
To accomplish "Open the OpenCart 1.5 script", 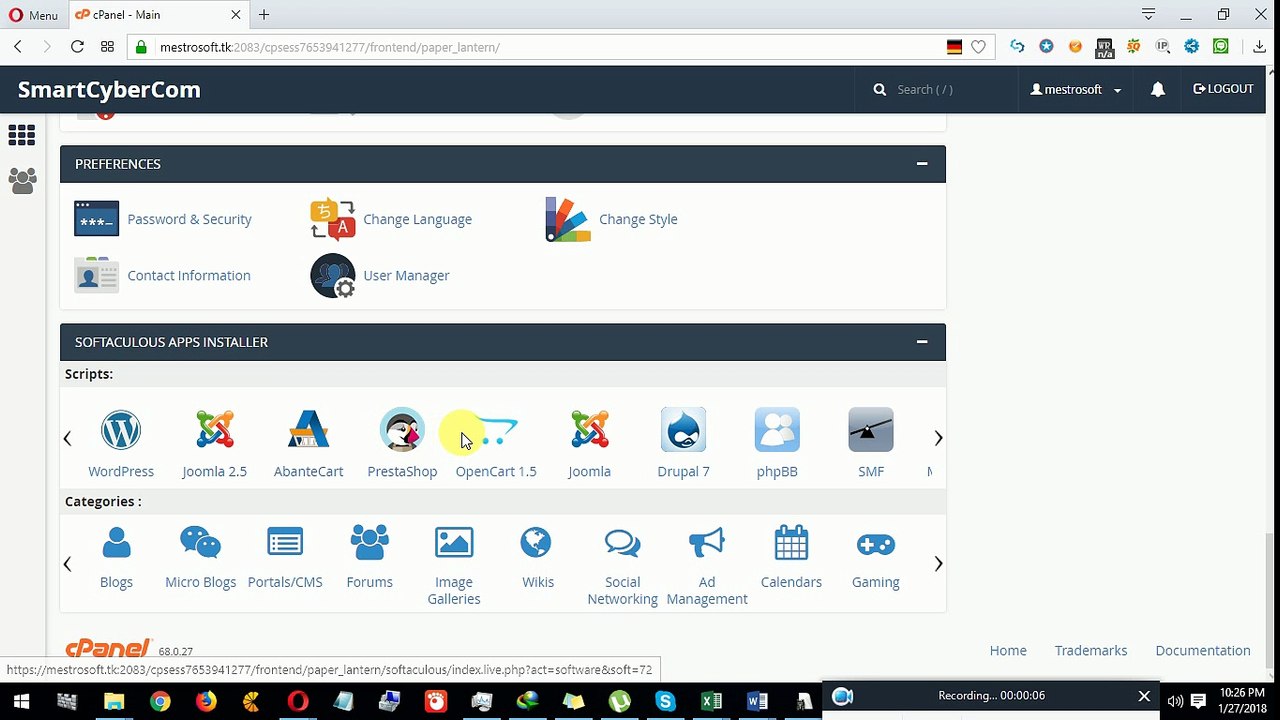I will pos(496,430).
